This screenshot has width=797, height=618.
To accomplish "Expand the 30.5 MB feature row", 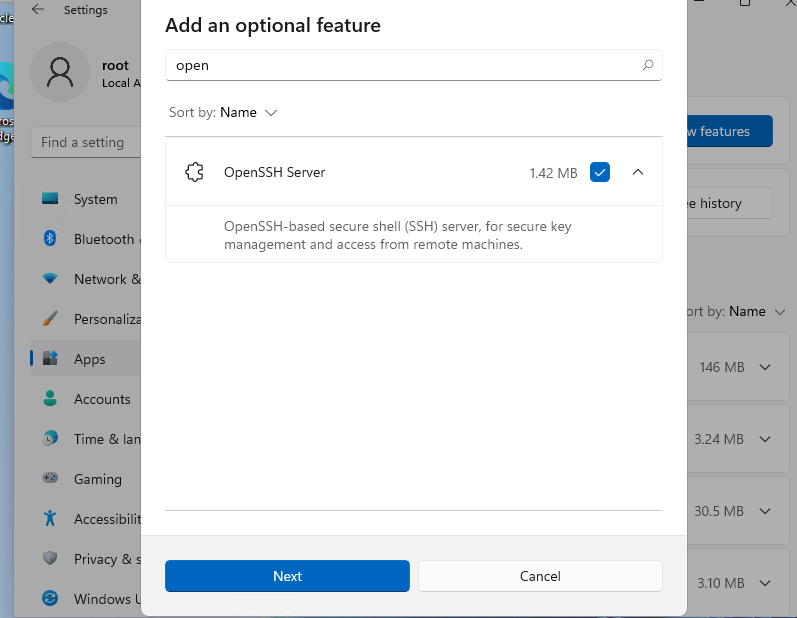I will pyautogui.click(x=765, y=511).
